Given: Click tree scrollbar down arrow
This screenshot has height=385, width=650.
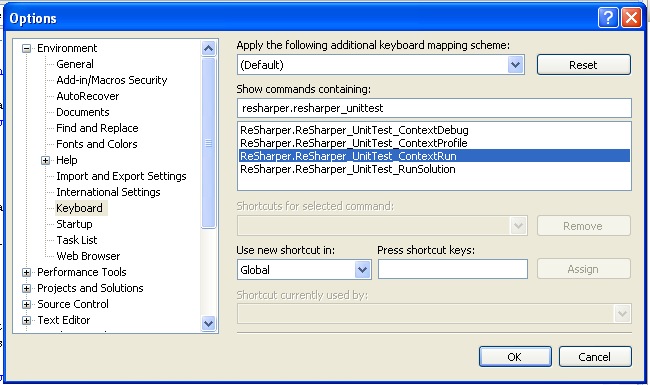Looking at the screenshot, I should (209, 323).
